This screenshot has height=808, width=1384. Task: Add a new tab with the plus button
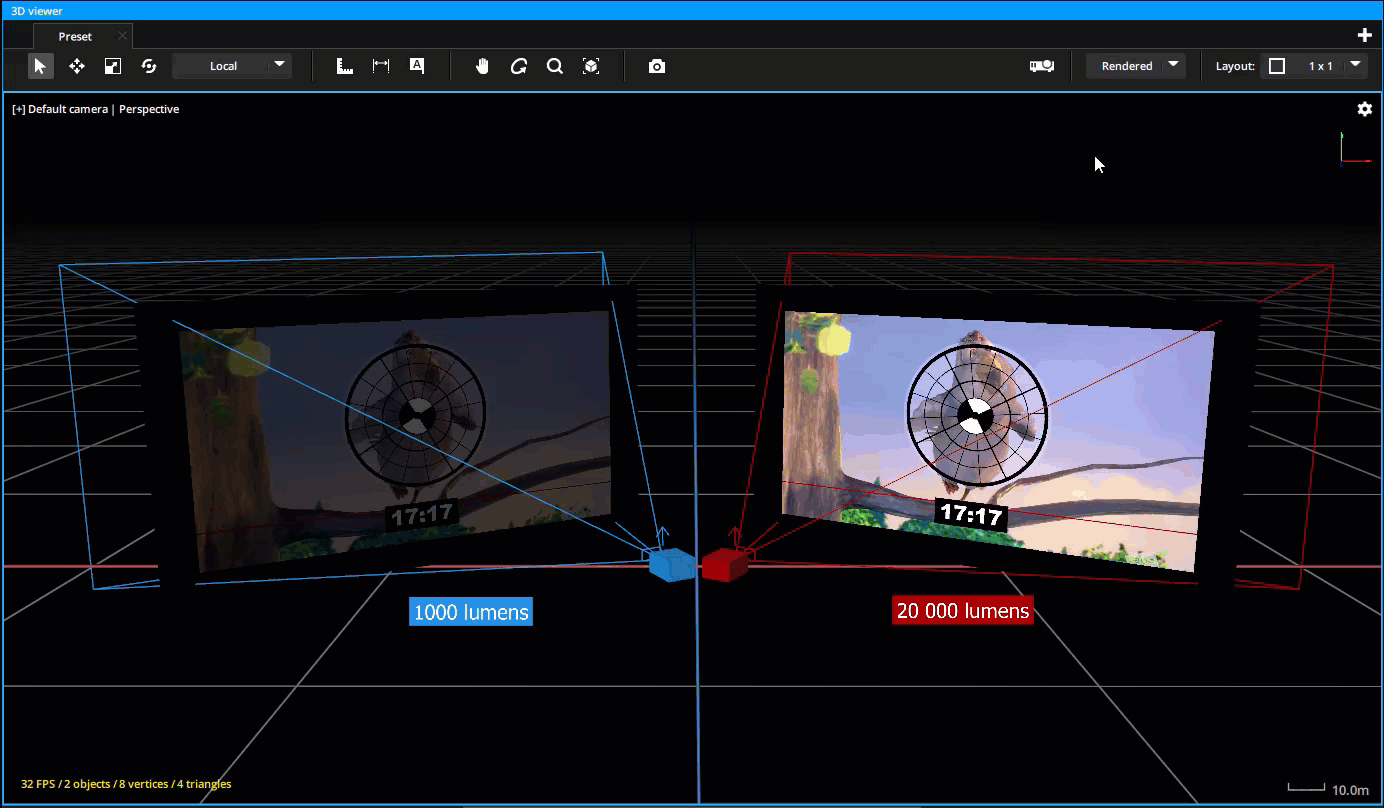pyautogui.click(x=1364, y=34)
